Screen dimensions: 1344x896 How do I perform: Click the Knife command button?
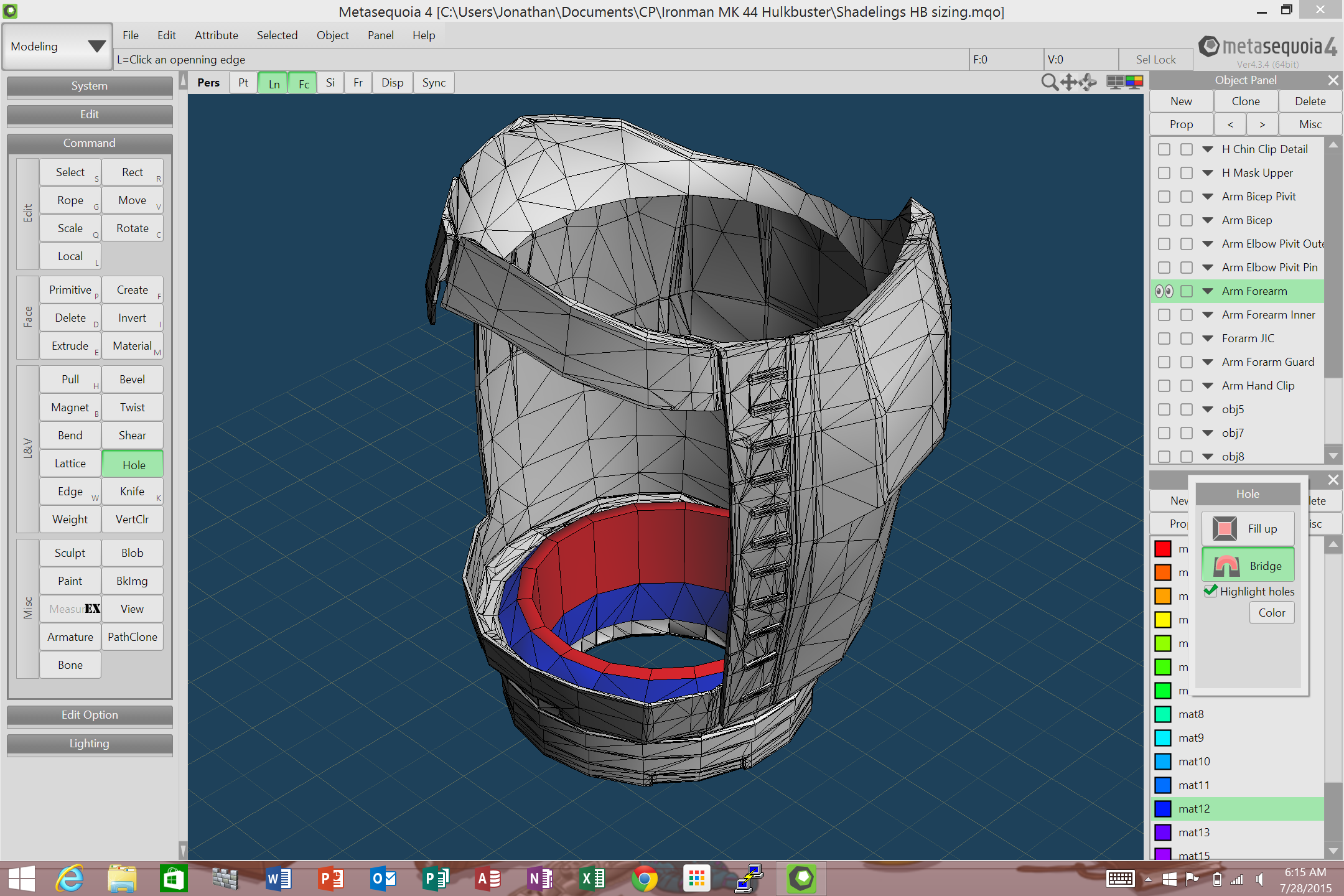[x=133, y=492]
